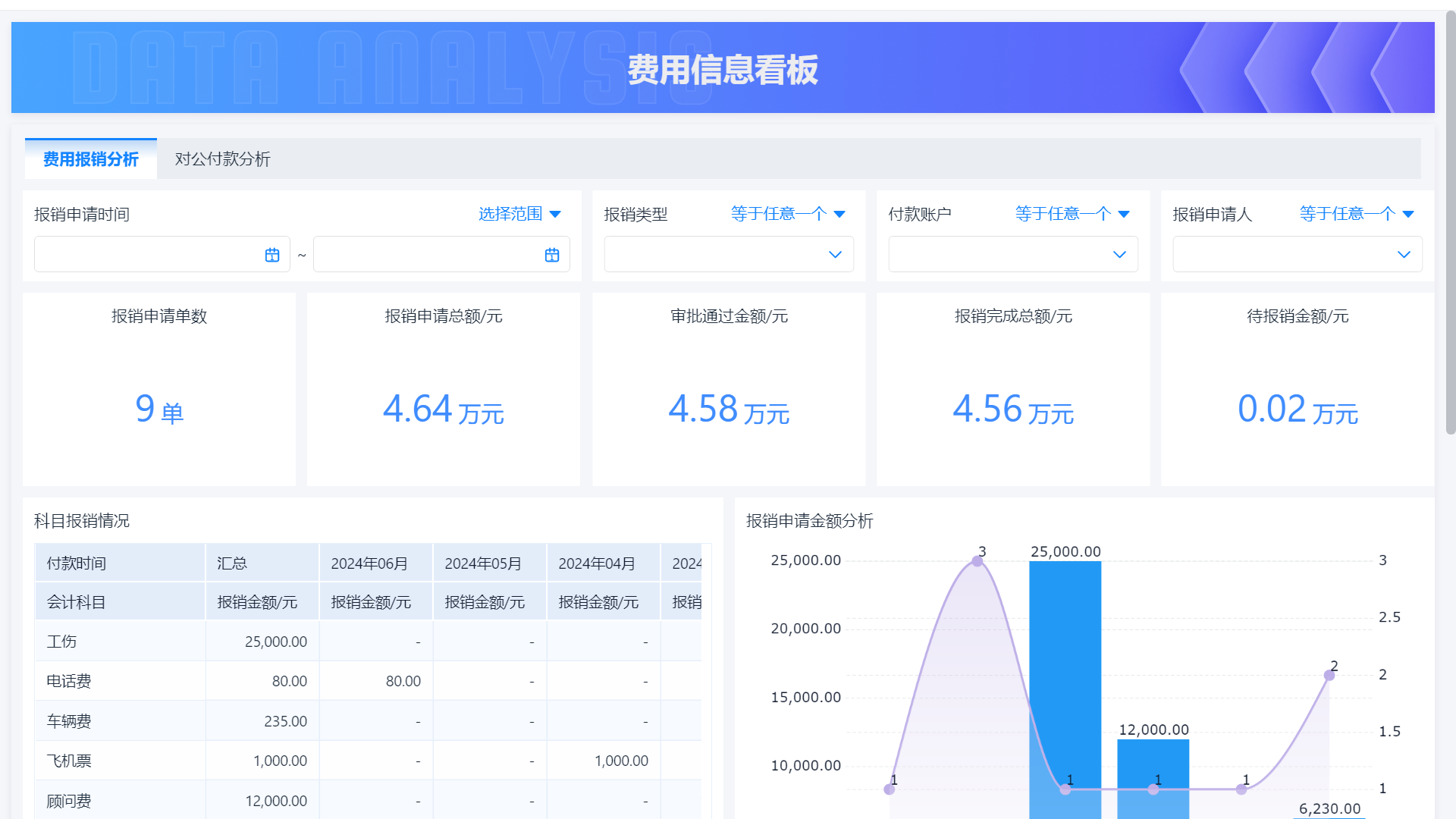Click the line chart point labeled 3
Image resolution: width=1456 pixels, height=819 pixels.
coord(977,561)
